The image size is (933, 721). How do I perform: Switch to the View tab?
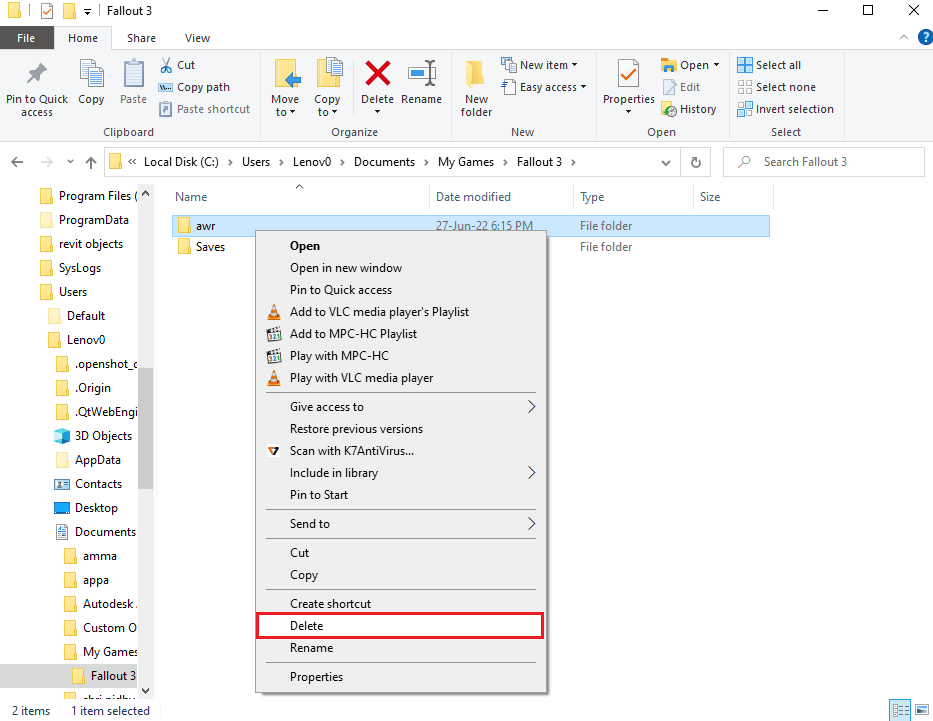(x=197, y=38)
